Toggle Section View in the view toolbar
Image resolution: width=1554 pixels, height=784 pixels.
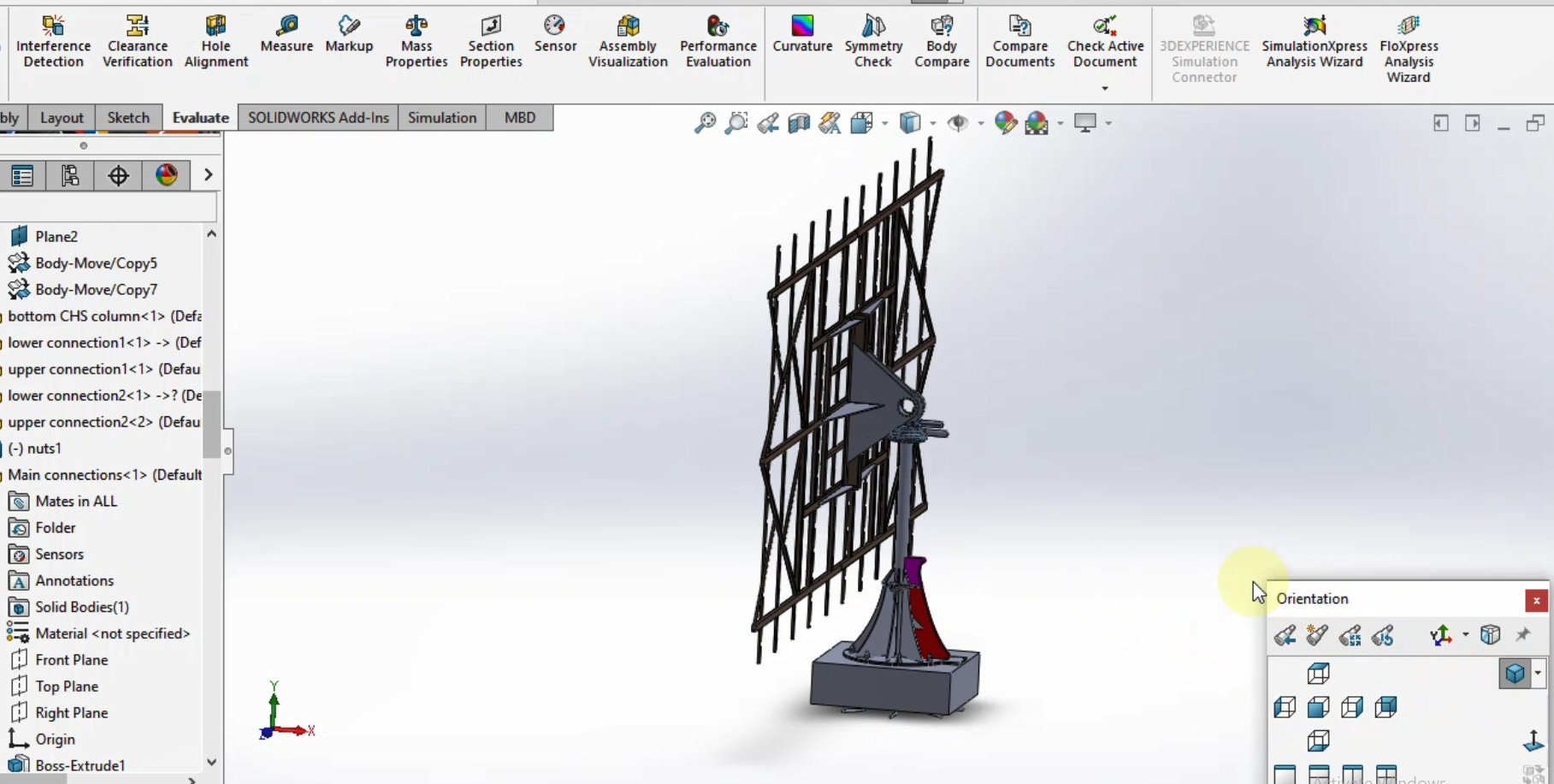pyautogui.click(x=799, y=123)
